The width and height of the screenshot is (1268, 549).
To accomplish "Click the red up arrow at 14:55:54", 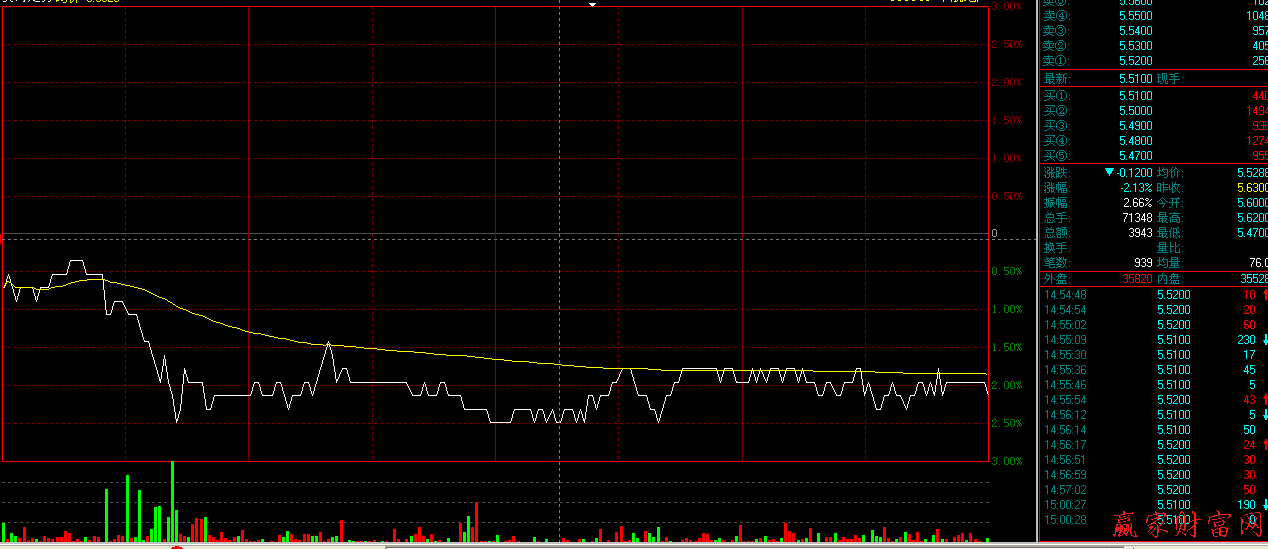I will 1264,400.
